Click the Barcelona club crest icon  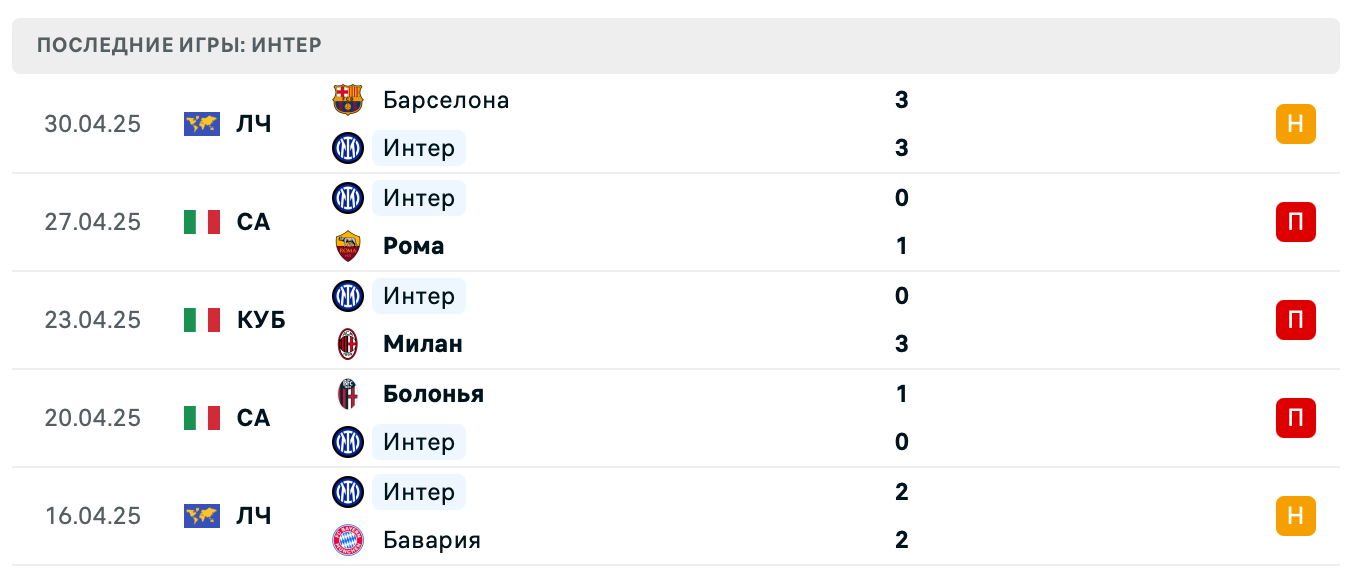(x=348, y=100)
